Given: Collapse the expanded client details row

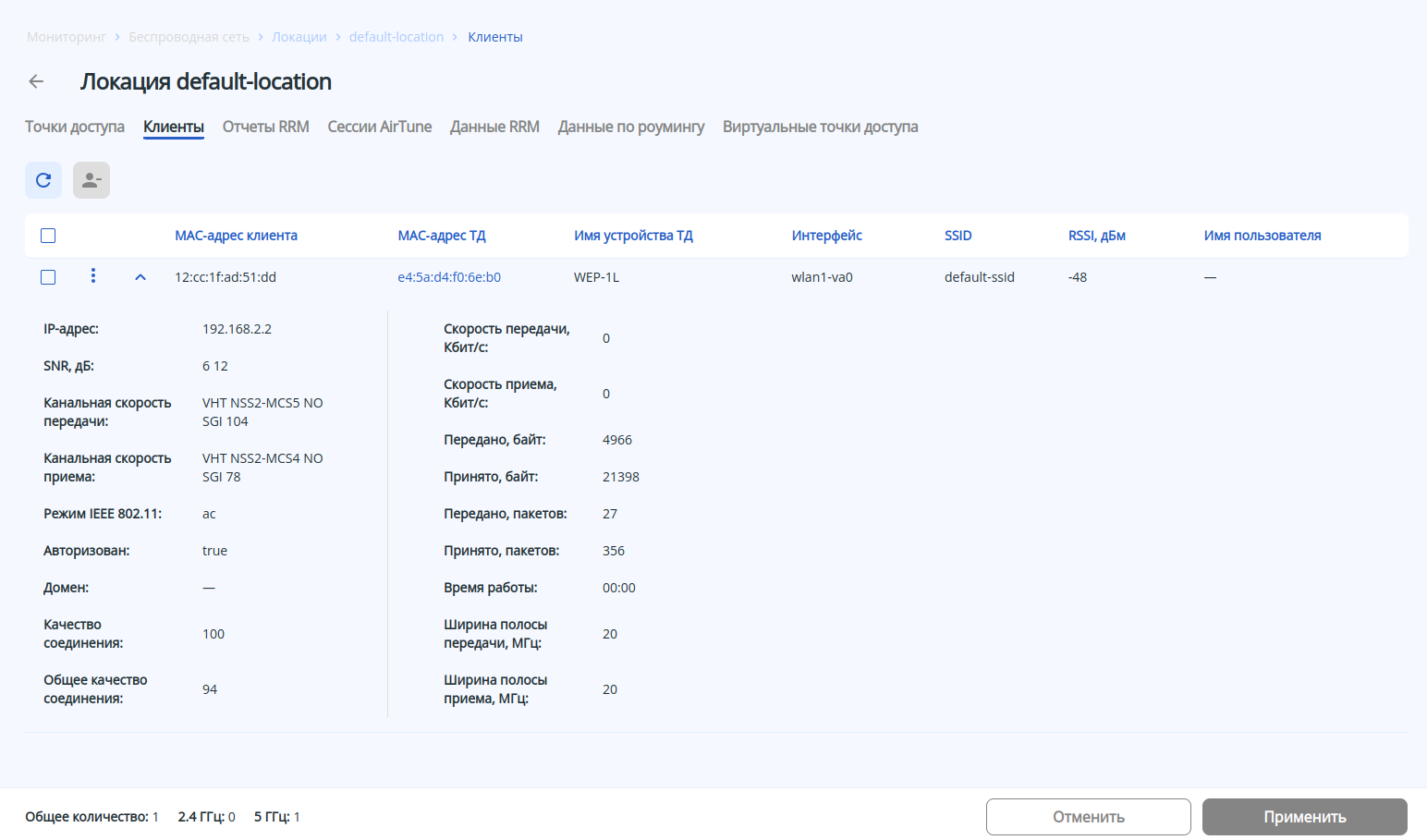Looking at the screenshot, I should tap(140, 277).
